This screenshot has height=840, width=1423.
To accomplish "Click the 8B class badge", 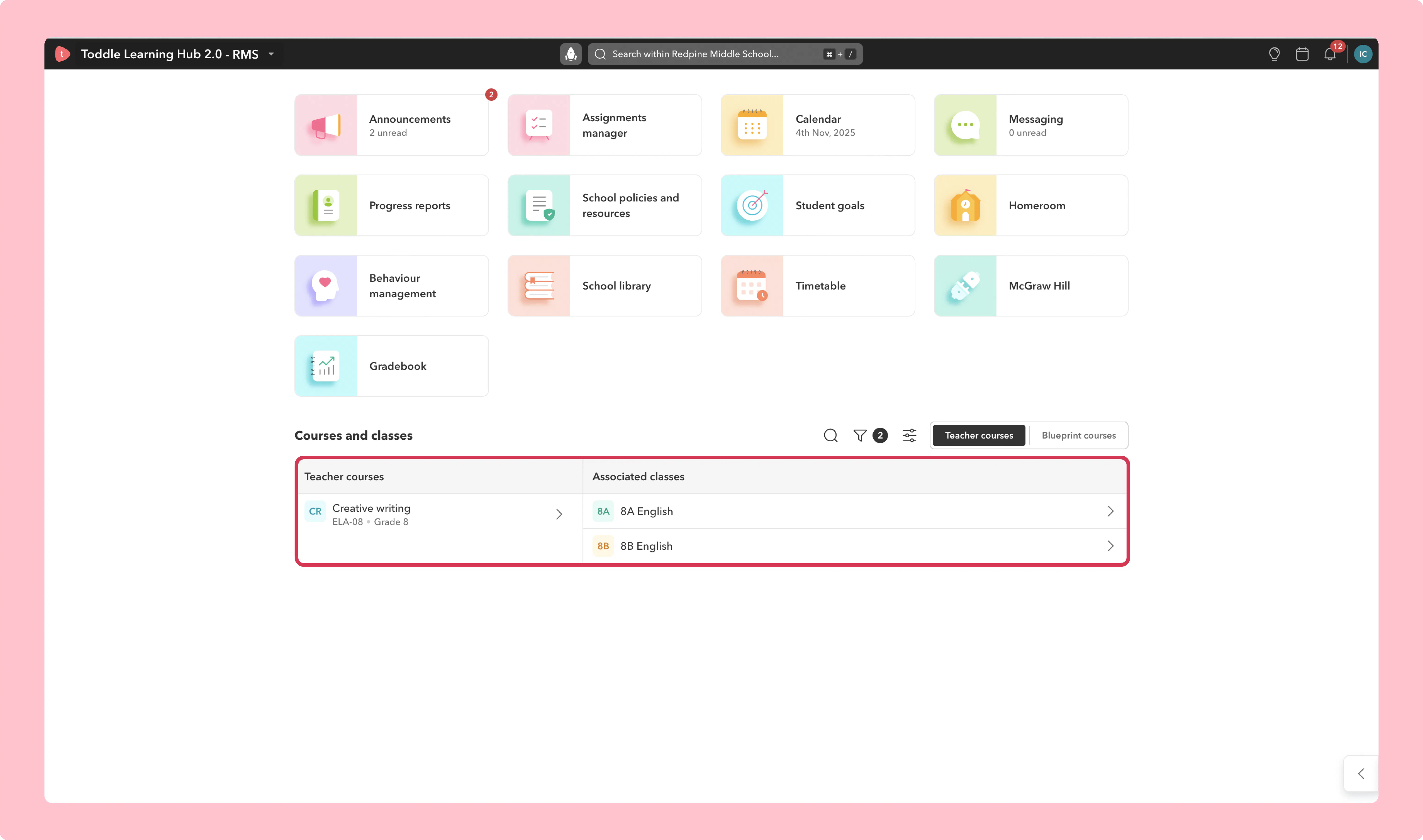I will pyautogui.click(x=603, y=546).
